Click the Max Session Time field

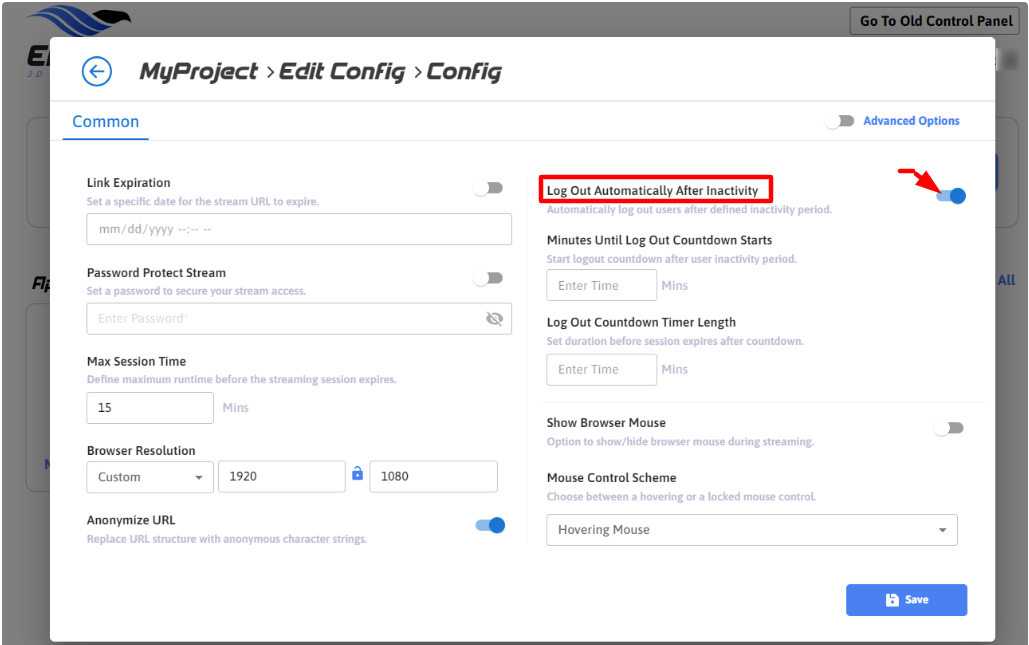(x=150, y=408)
